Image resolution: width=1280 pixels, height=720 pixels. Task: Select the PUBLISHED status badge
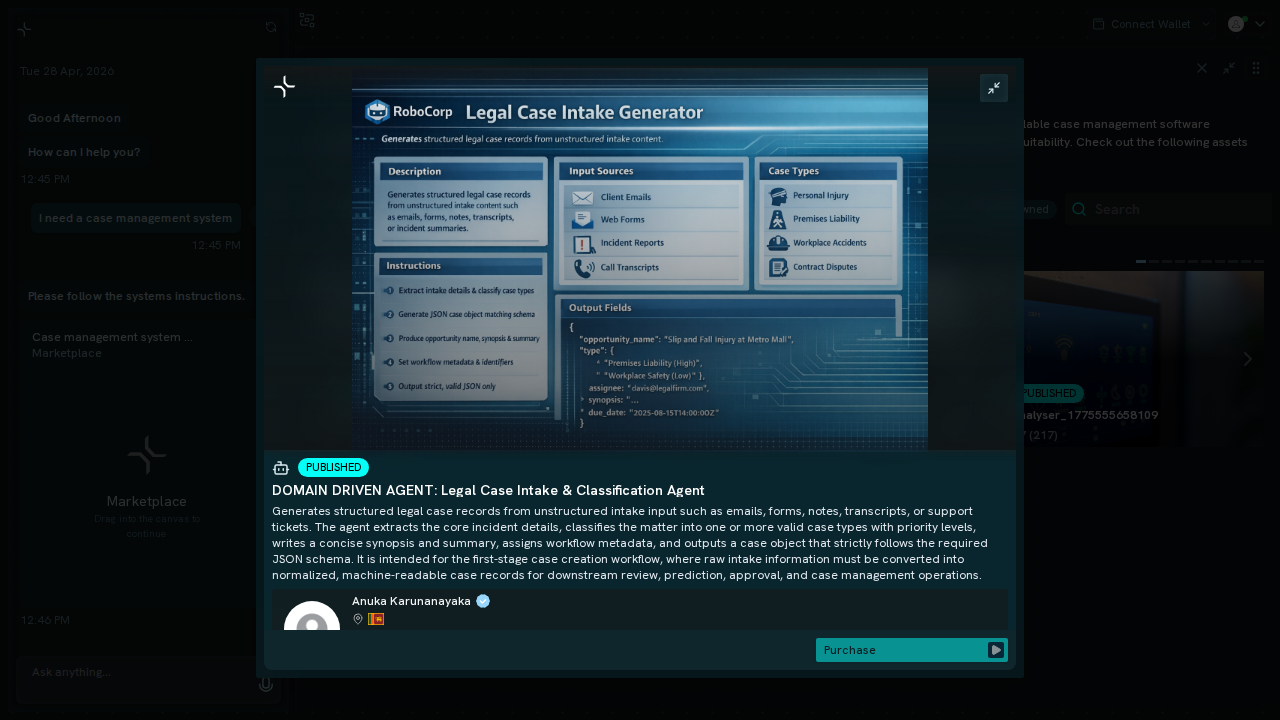[333, 468]
